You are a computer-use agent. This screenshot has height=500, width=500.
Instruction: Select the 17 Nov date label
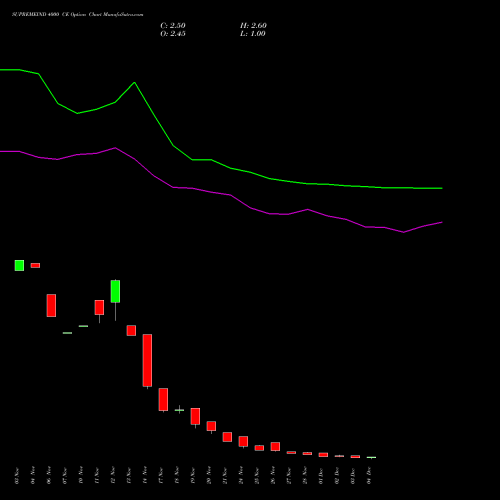[x=161, y=476]
